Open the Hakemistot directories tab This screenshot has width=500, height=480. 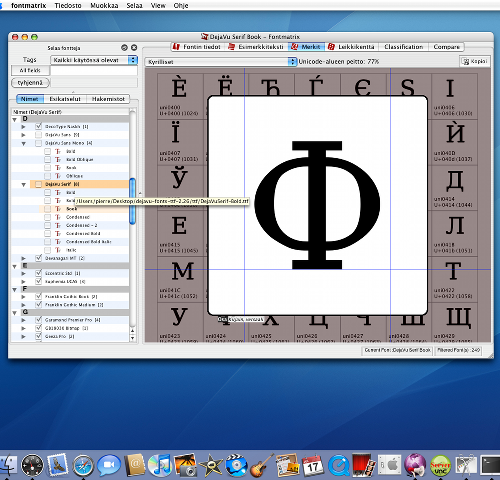point(108,99)
